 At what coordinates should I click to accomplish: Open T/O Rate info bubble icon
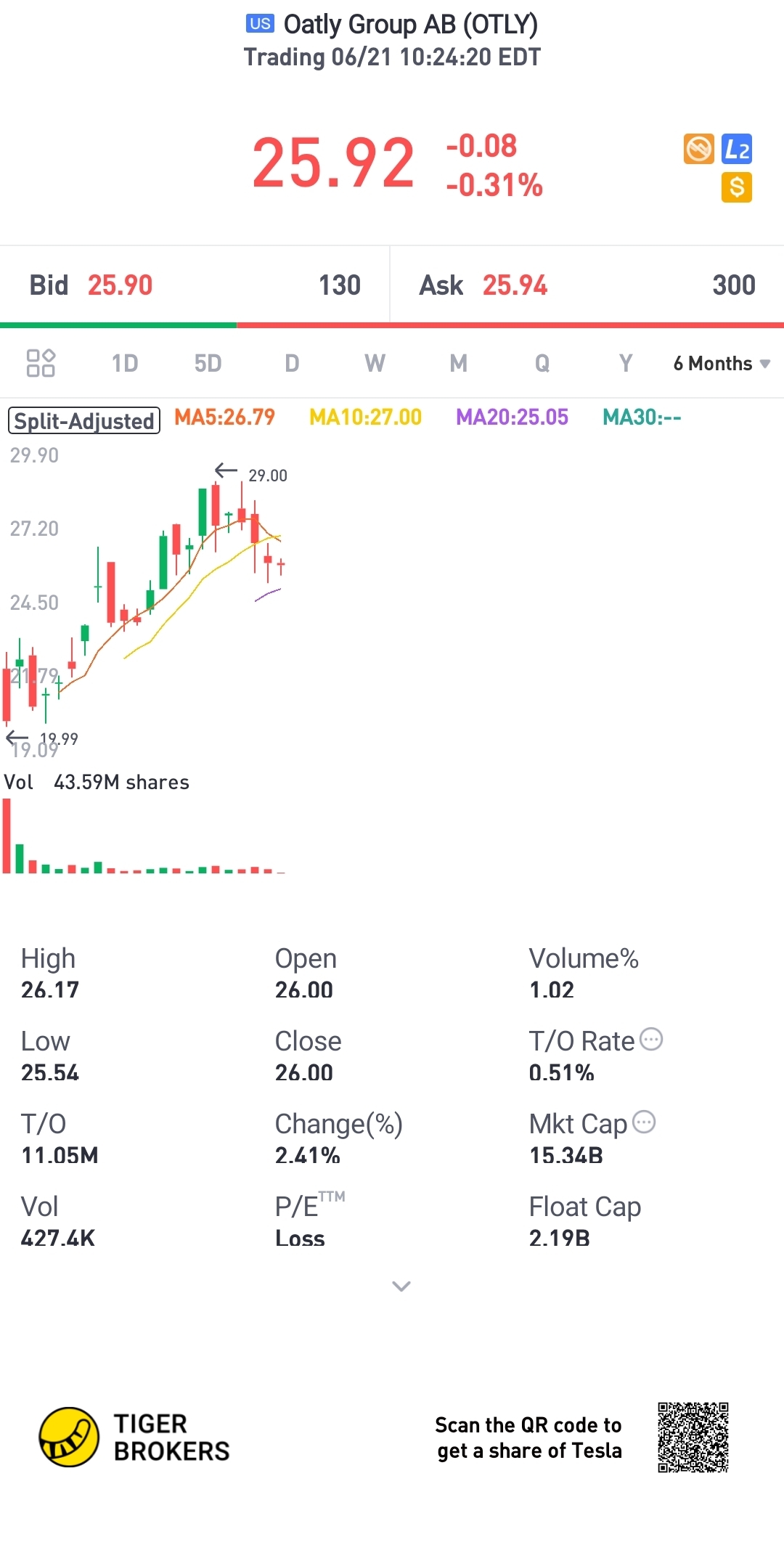[651, 1039]
